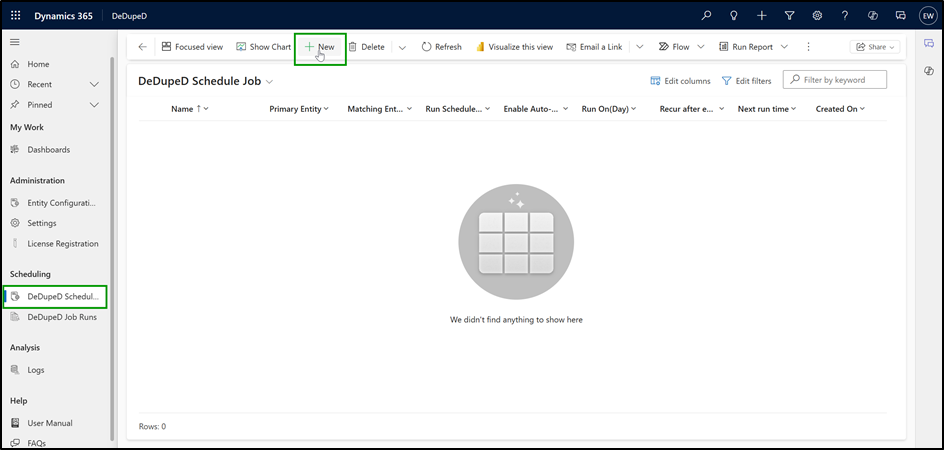Open the Run Report dropdown arrow
The image size is (944, 450).
coord(784,47)
